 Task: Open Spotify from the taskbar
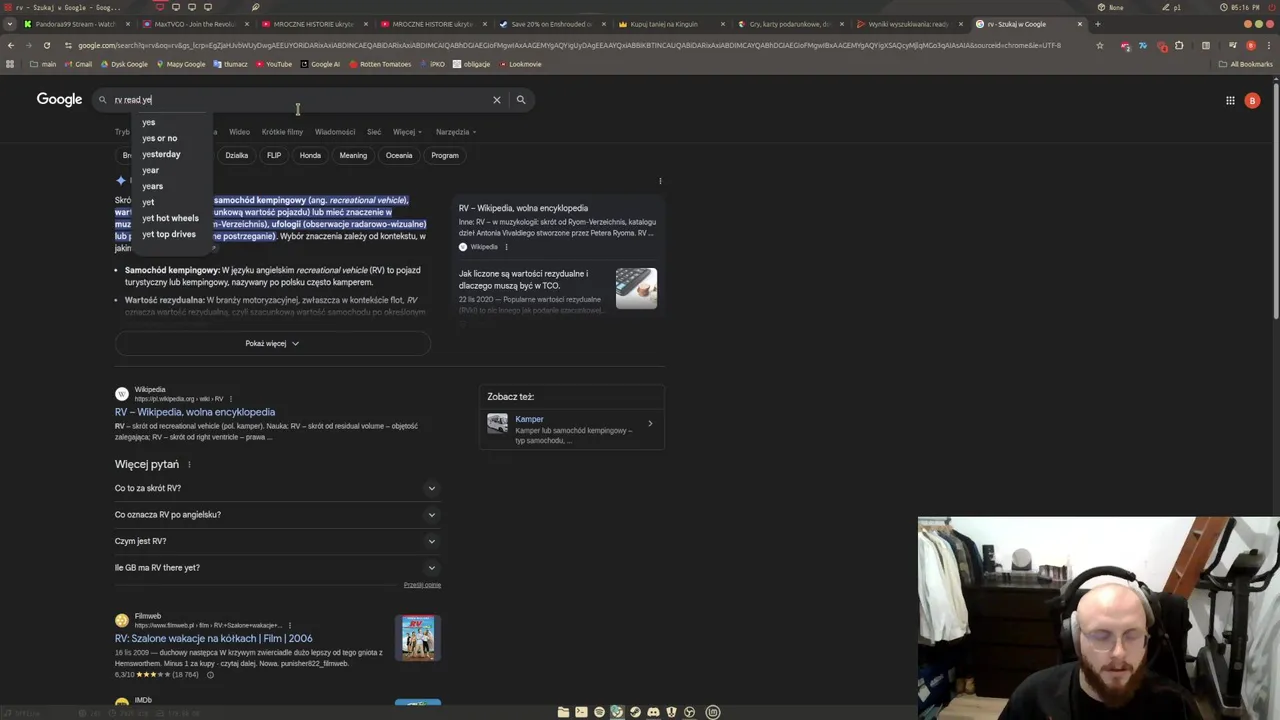599,712
